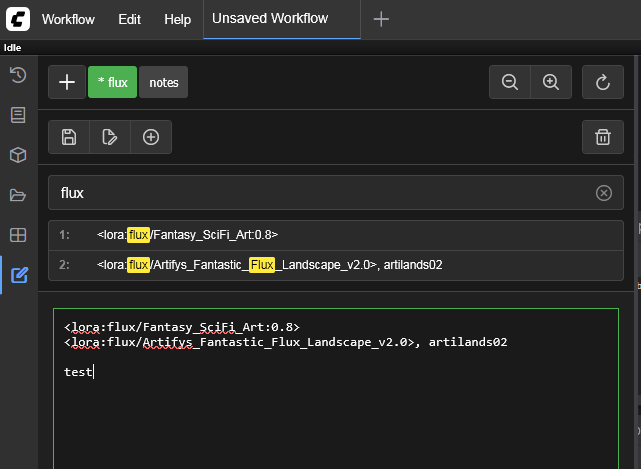Save the current note
This screenshot has width=641, height=469.
click(x=69, y=137)
